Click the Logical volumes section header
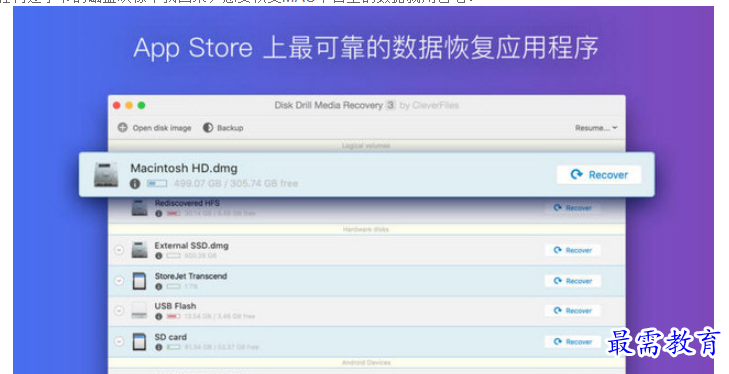The image size is (729, 374). [366, 146]
